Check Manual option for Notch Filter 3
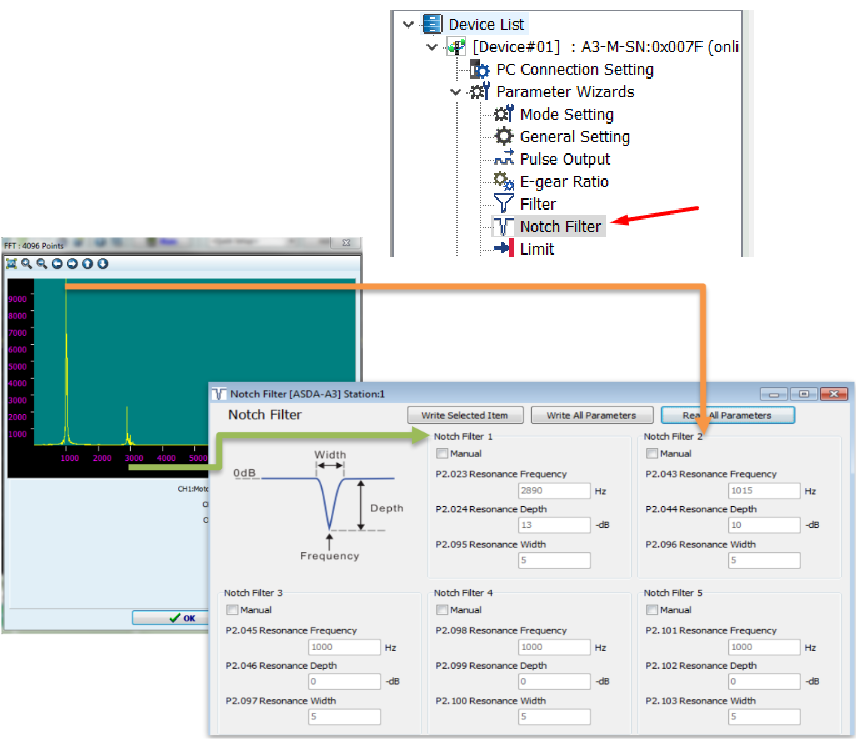 232,610
